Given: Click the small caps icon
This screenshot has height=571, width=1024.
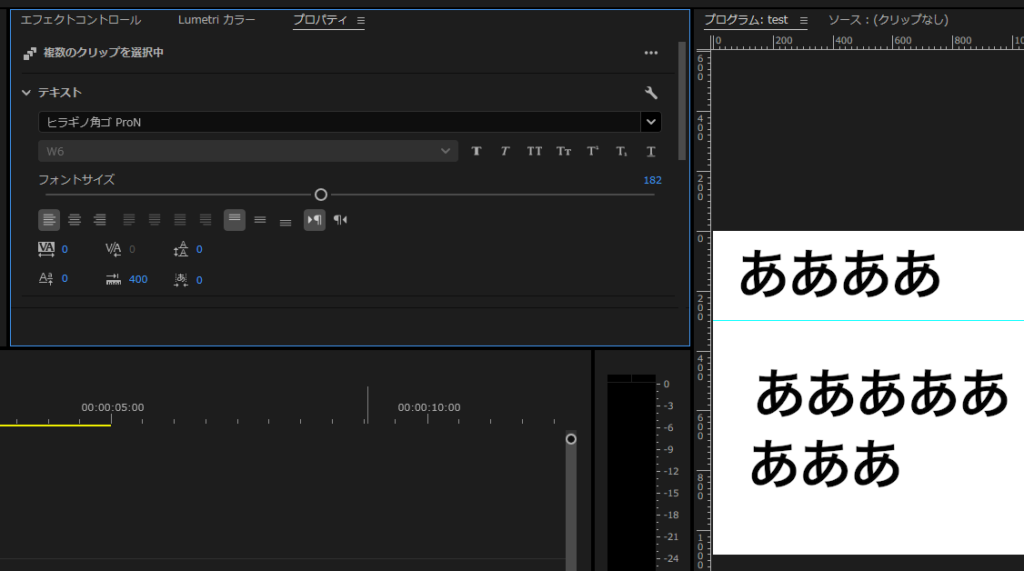Looking at the screenshot, I should click(x=564, y=151).
